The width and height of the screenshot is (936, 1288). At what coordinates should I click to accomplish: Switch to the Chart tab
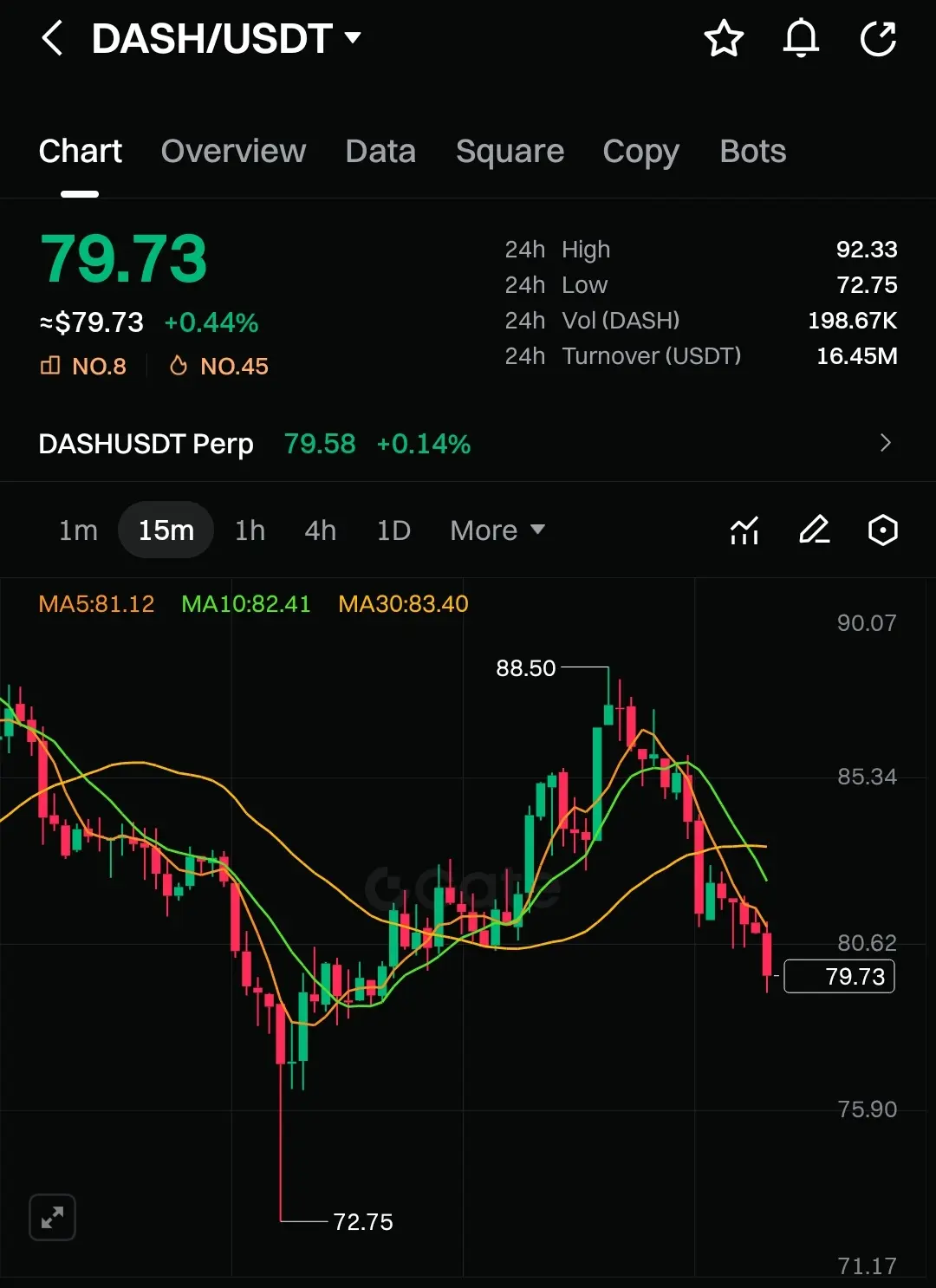80,151
